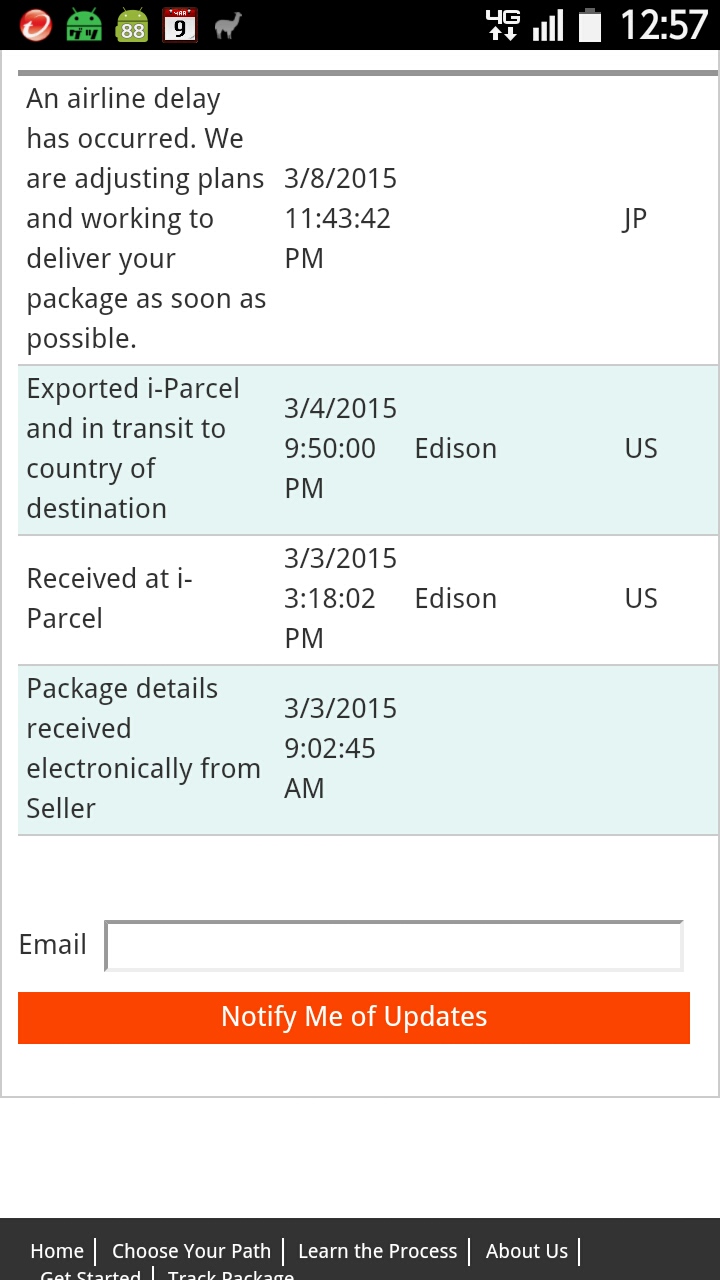Open the Get Started footer link
720x1280 pixels.
[x=90, y=1275]
